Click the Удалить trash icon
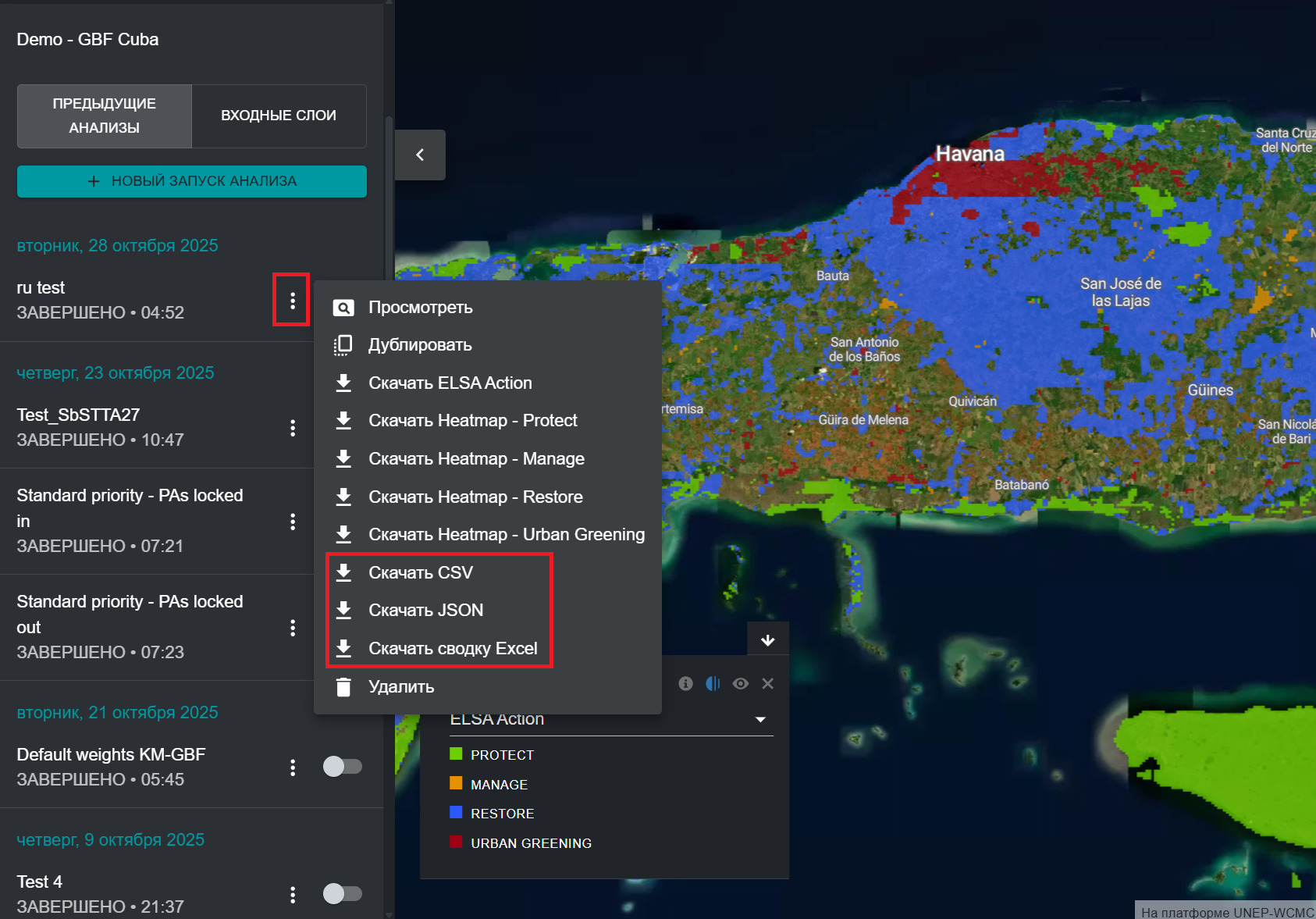The height and width of the screenshot is (919, 1316). (x=343, y=687)
